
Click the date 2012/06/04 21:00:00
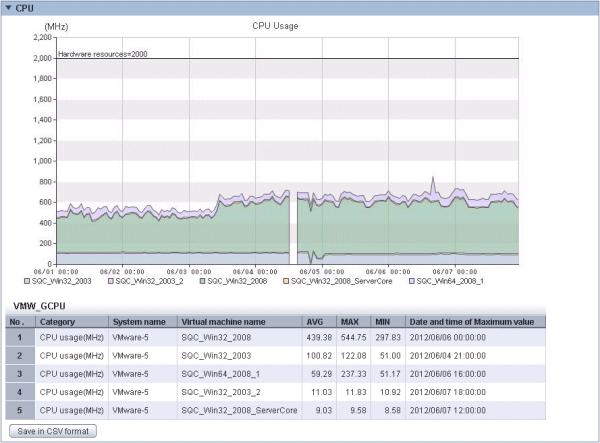point(448,356)
